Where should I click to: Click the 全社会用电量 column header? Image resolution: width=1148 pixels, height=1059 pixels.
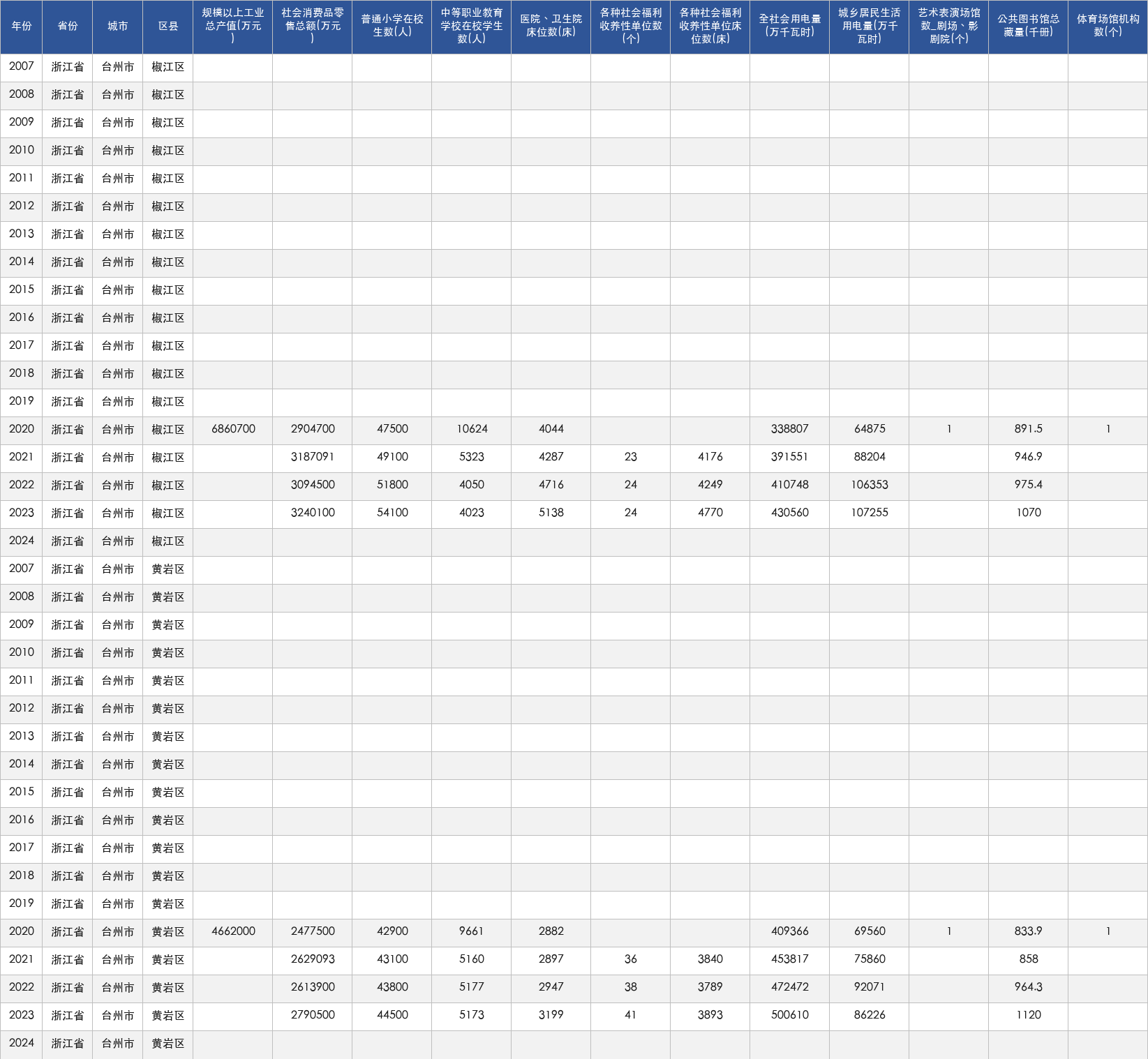pyautogui.click(x=790, y=27)
